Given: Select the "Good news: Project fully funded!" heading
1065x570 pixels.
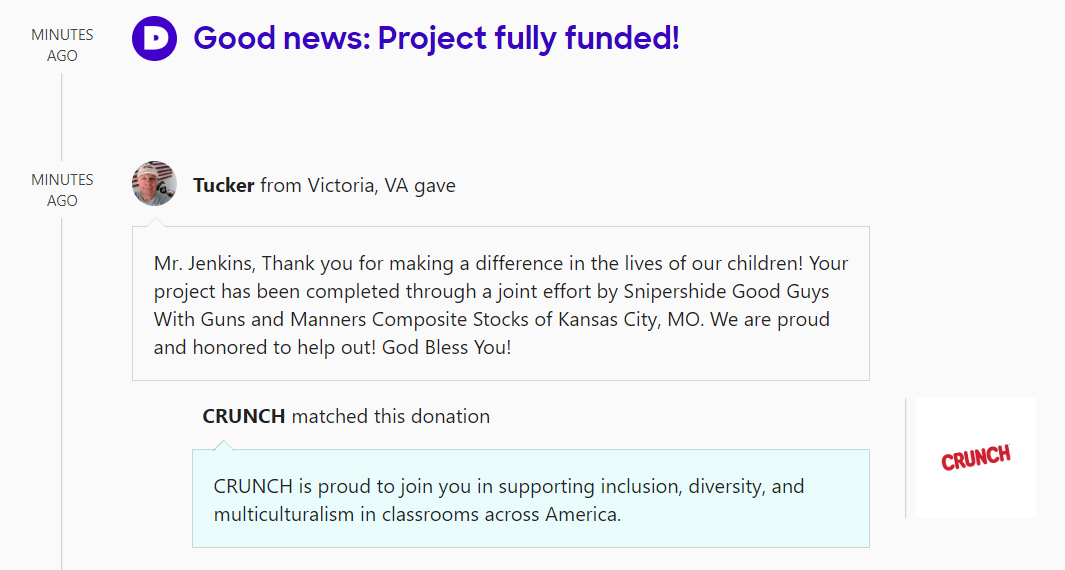Looking at the screenshot, I should coord(436,39).
